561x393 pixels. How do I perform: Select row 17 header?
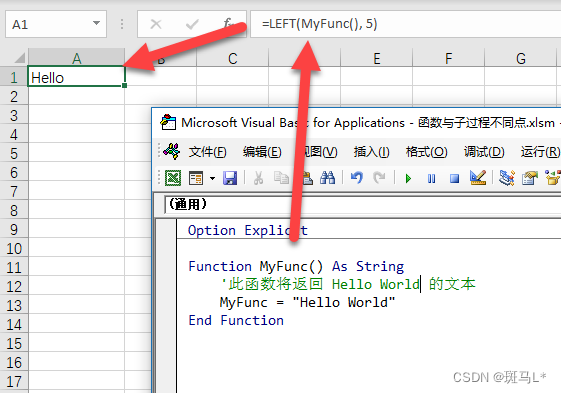click(x=14, y=380)
